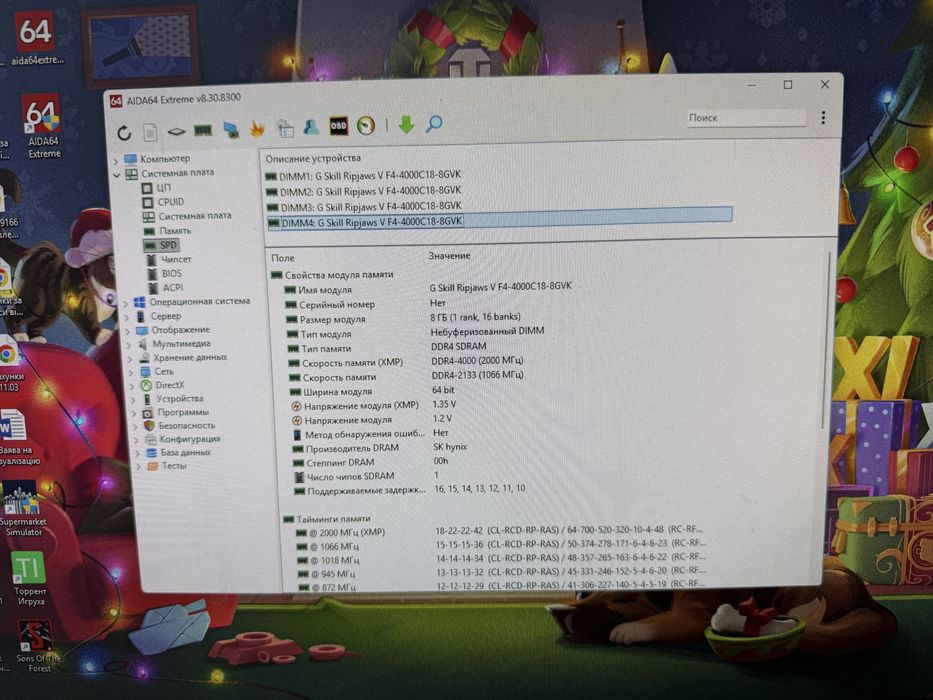Viewport: 933px width, 700px height.
Task: Select Конфигурация in the sidebar
Action: pos(183,439)
